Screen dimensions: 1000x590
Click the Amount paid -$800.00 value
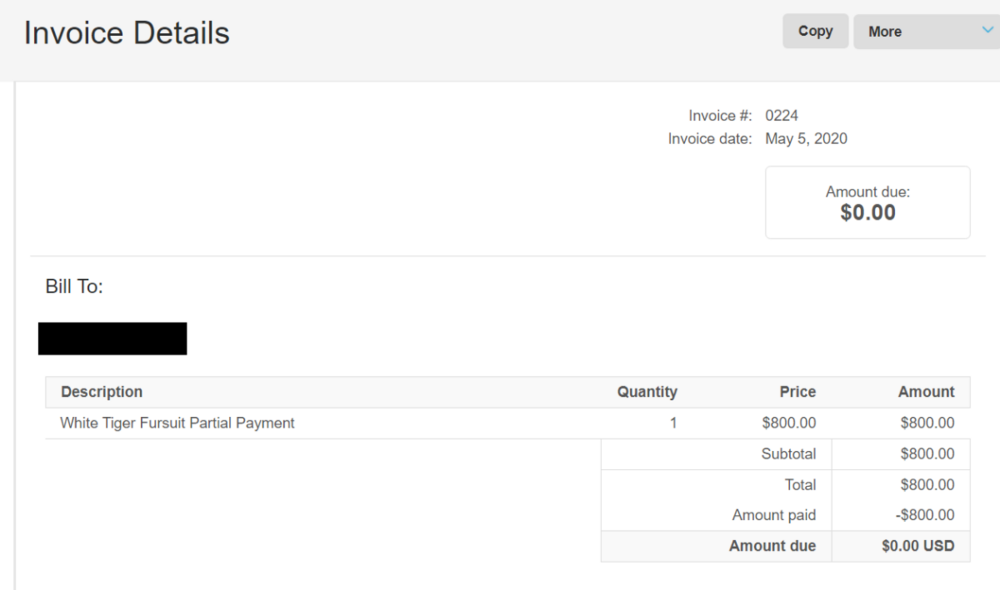tap(925, 515)
